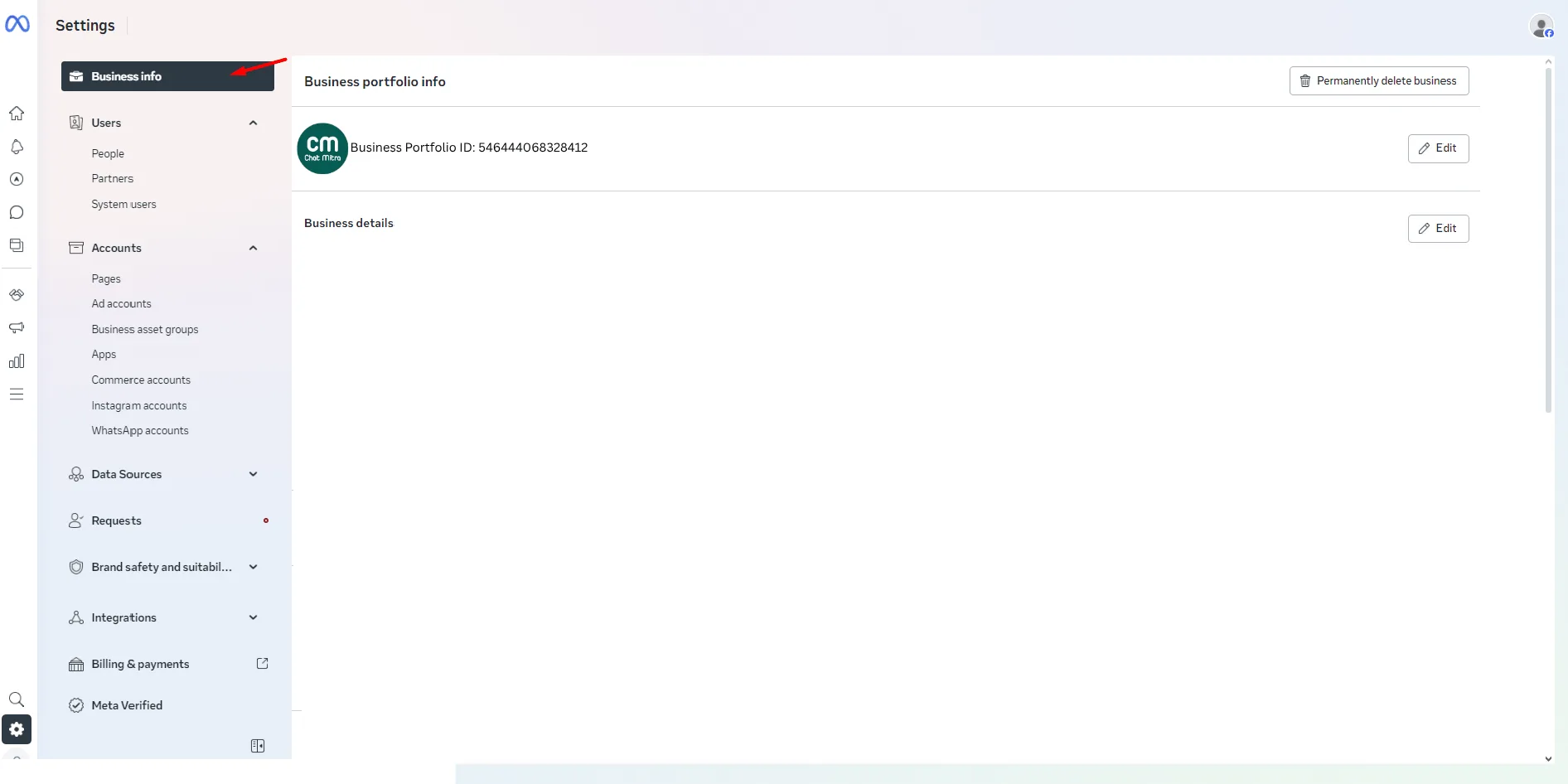Open Commerce accounts
The width and height of the screenshot is (1568, 784).
[141, 380]
